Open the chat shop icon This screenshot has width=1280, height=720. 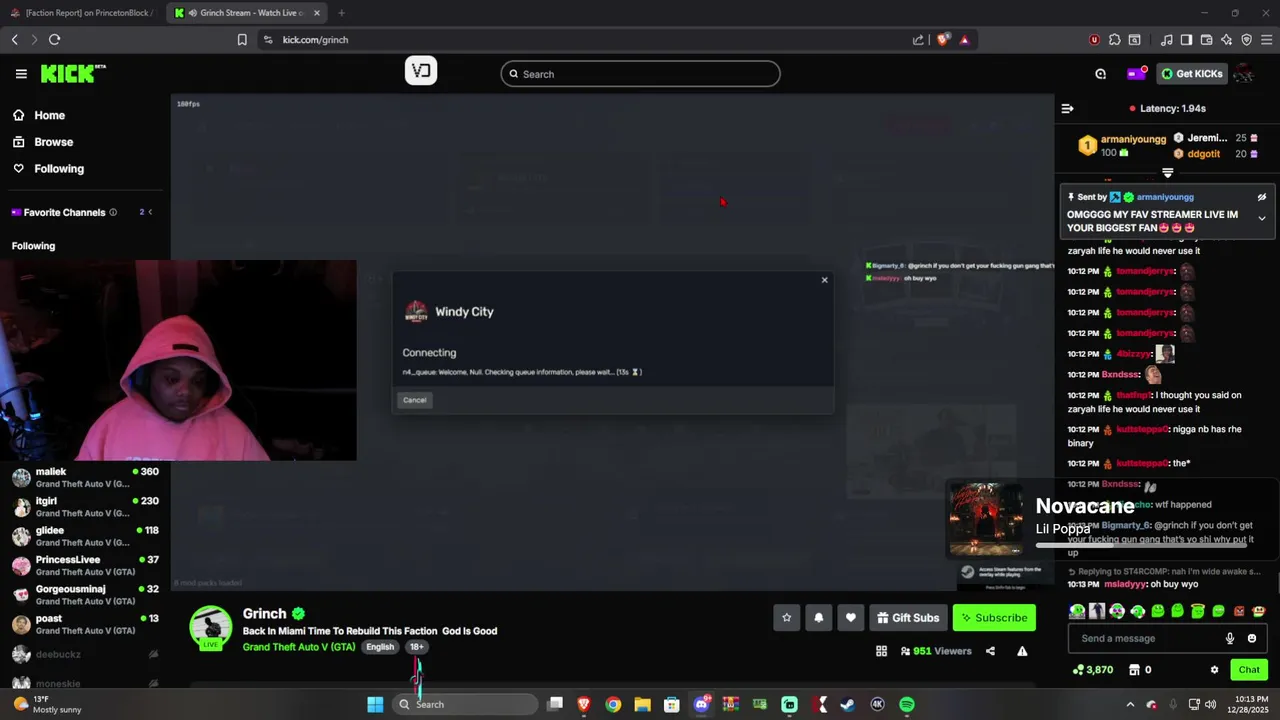coord(1135,670)
